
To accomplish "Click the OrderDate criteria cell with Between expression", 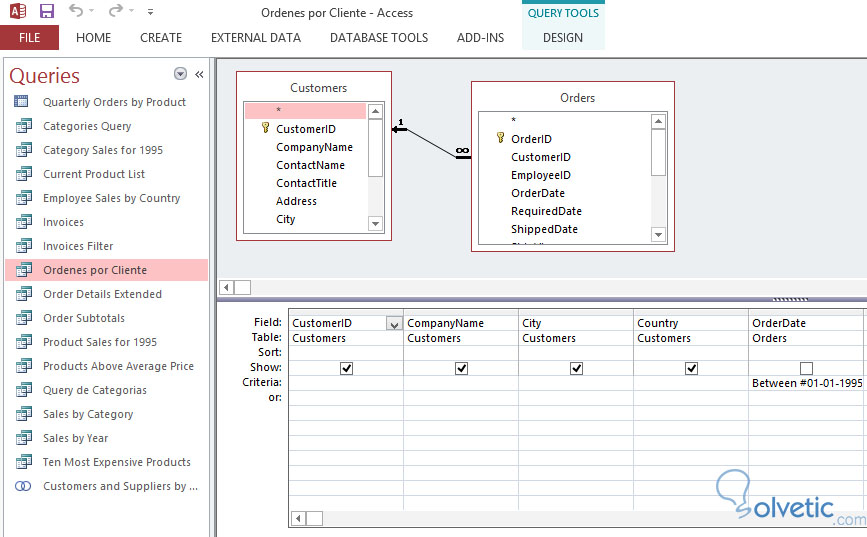I will pyautogui.click(x=807, y=383).
